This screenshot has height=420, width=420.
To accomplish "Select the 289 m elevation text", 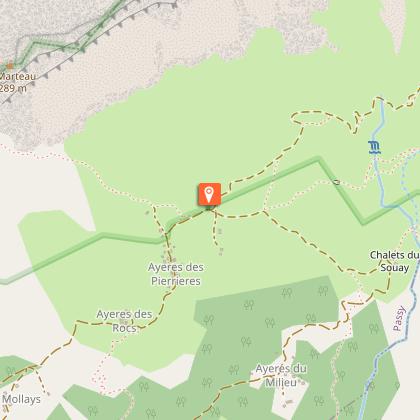I will pos(13,88).
